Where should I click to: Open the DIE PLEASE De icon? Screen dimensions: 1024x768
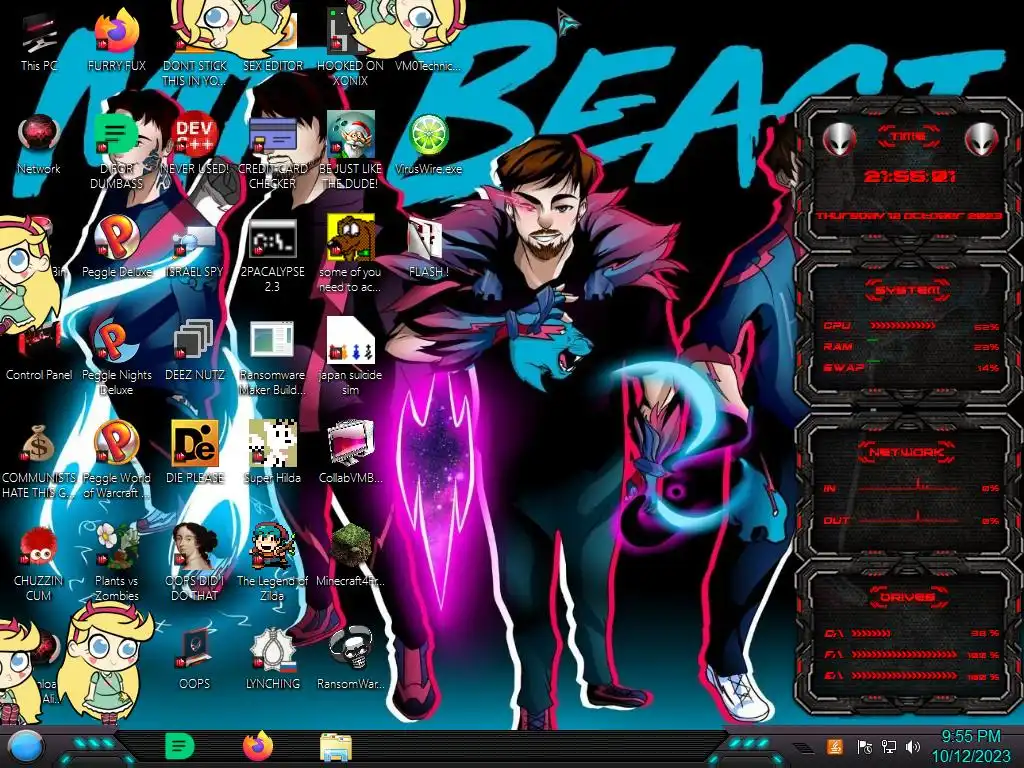tap(195, 453)
